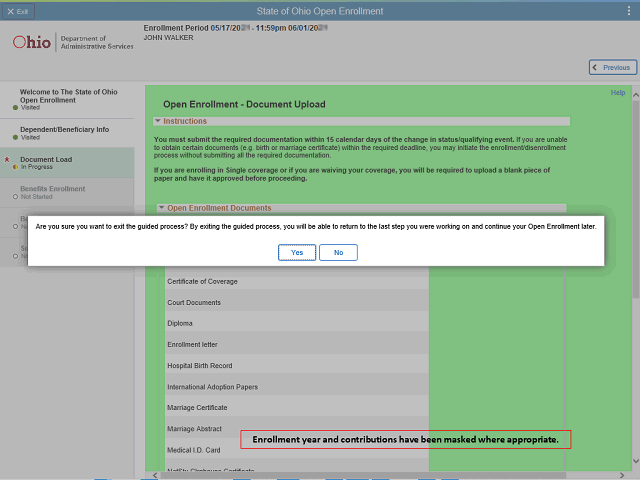
Task: Select the Benefits Enrollment step
Action: 52,192
